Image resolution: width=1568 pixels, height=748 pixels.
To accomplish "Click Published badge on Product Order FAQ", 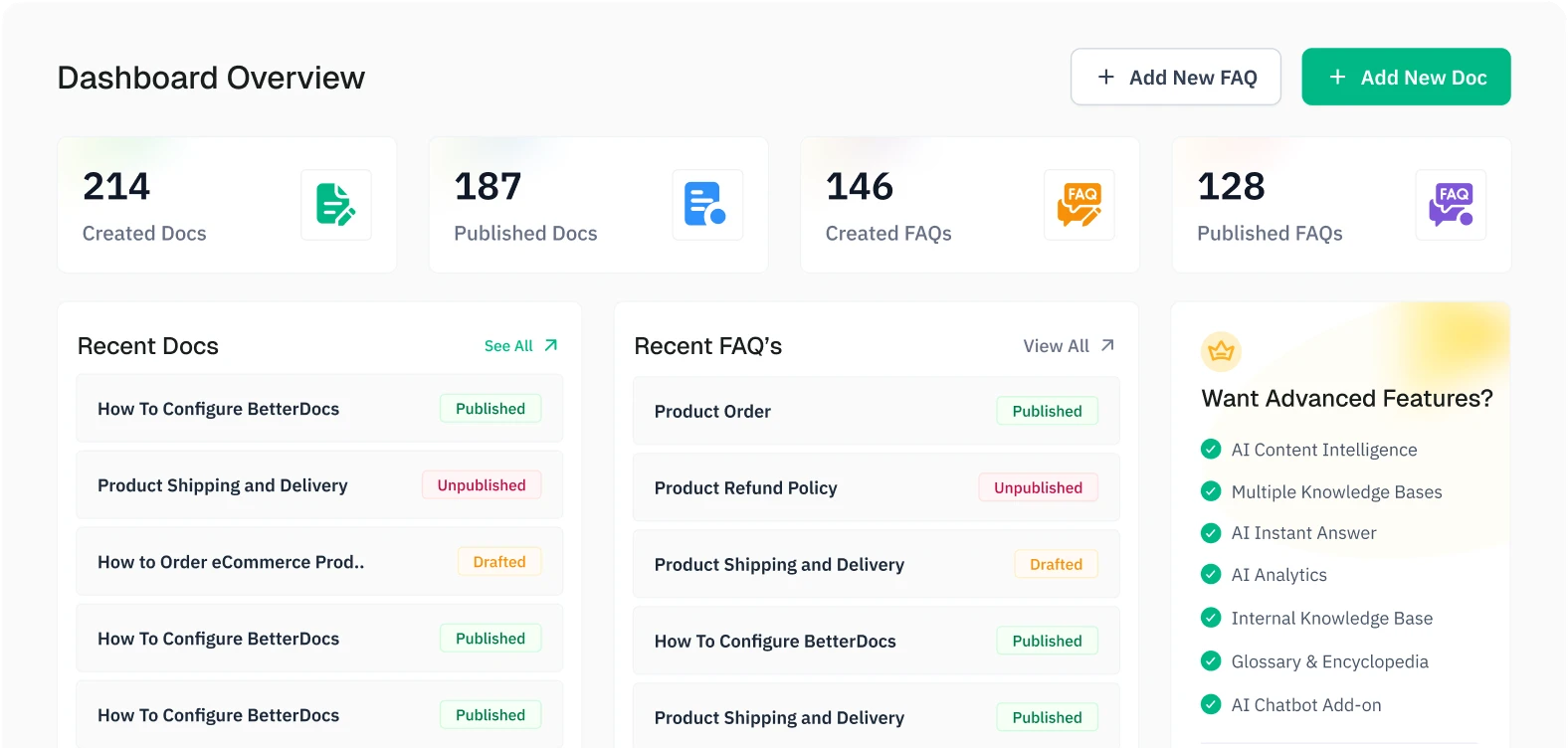I will 1047,411.
